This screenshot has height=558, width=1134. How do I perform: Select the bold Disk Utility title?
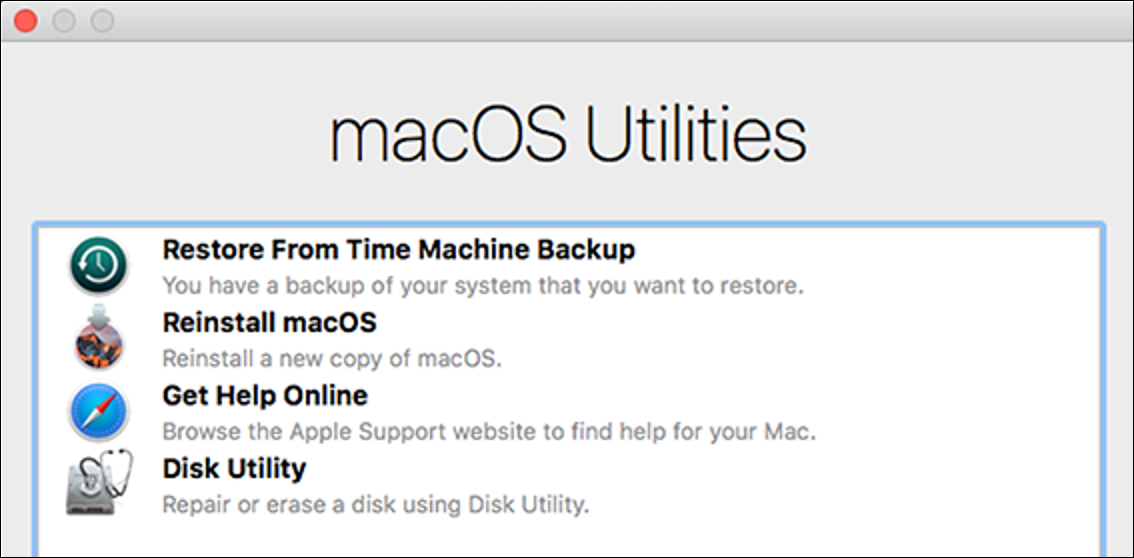coord(234,469)
